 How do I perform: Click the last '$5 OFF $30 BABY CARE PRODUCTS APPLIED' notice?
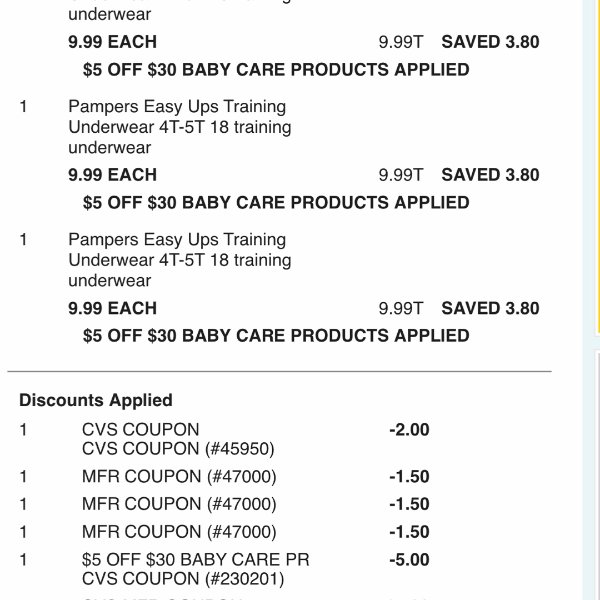[276, 336]
